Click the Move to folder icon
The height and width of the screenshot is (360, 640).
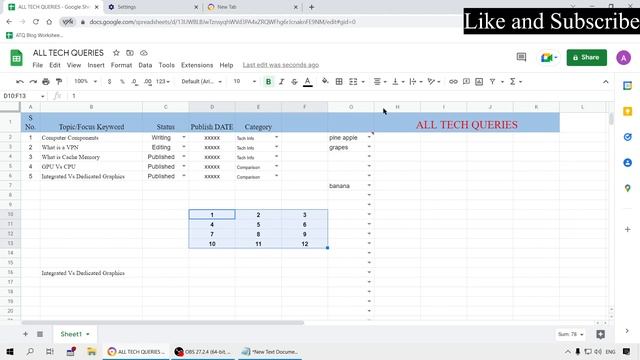130,53
